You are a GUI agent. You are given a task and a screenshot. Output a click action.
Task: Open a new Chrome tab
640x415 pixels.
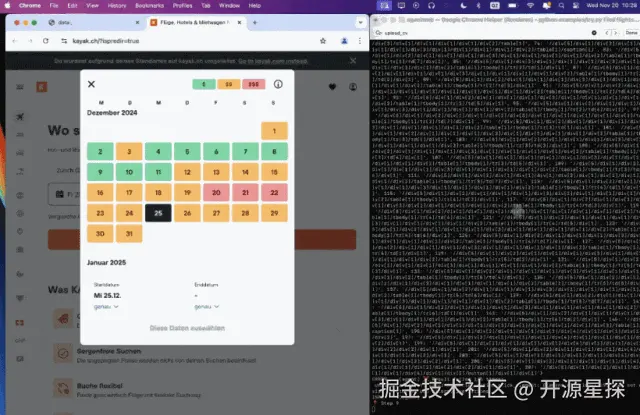click(255, 22)
